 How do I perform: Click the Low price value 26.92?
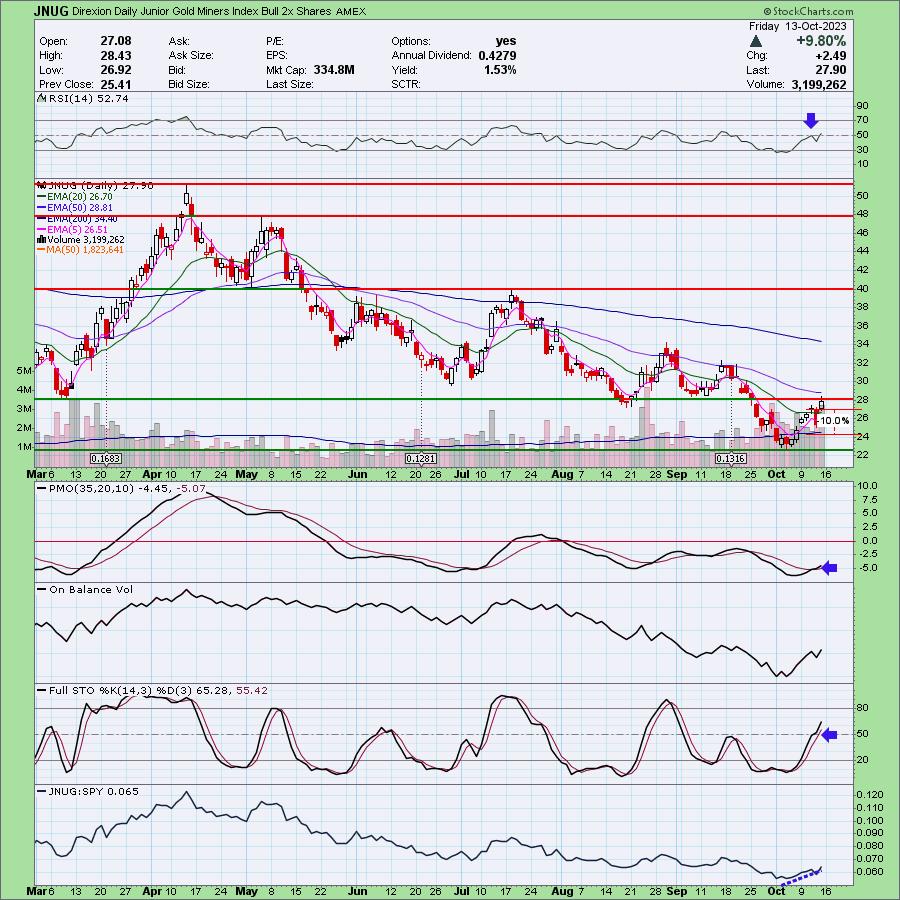[115, 69]
